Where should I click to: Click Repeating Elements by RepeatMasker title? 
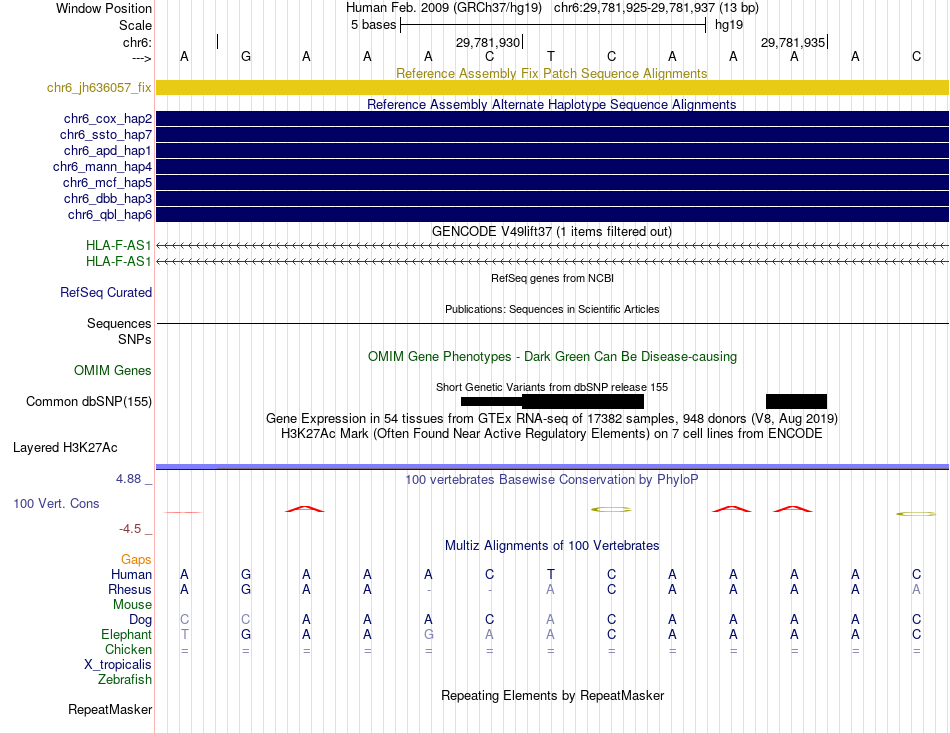pos(552,695)
